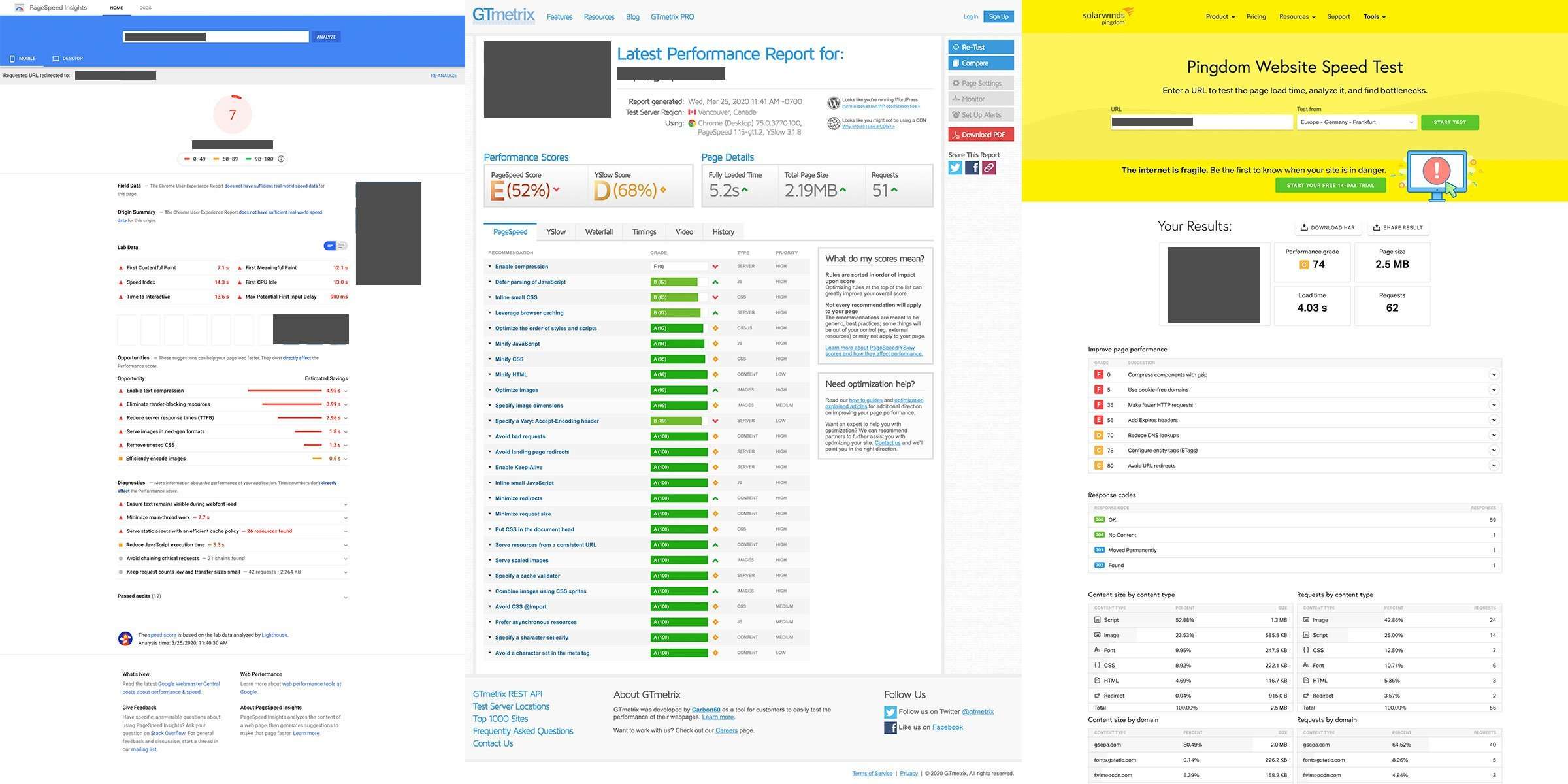Share the GTmetrix report via Twitter icon

tap(955, 168)
